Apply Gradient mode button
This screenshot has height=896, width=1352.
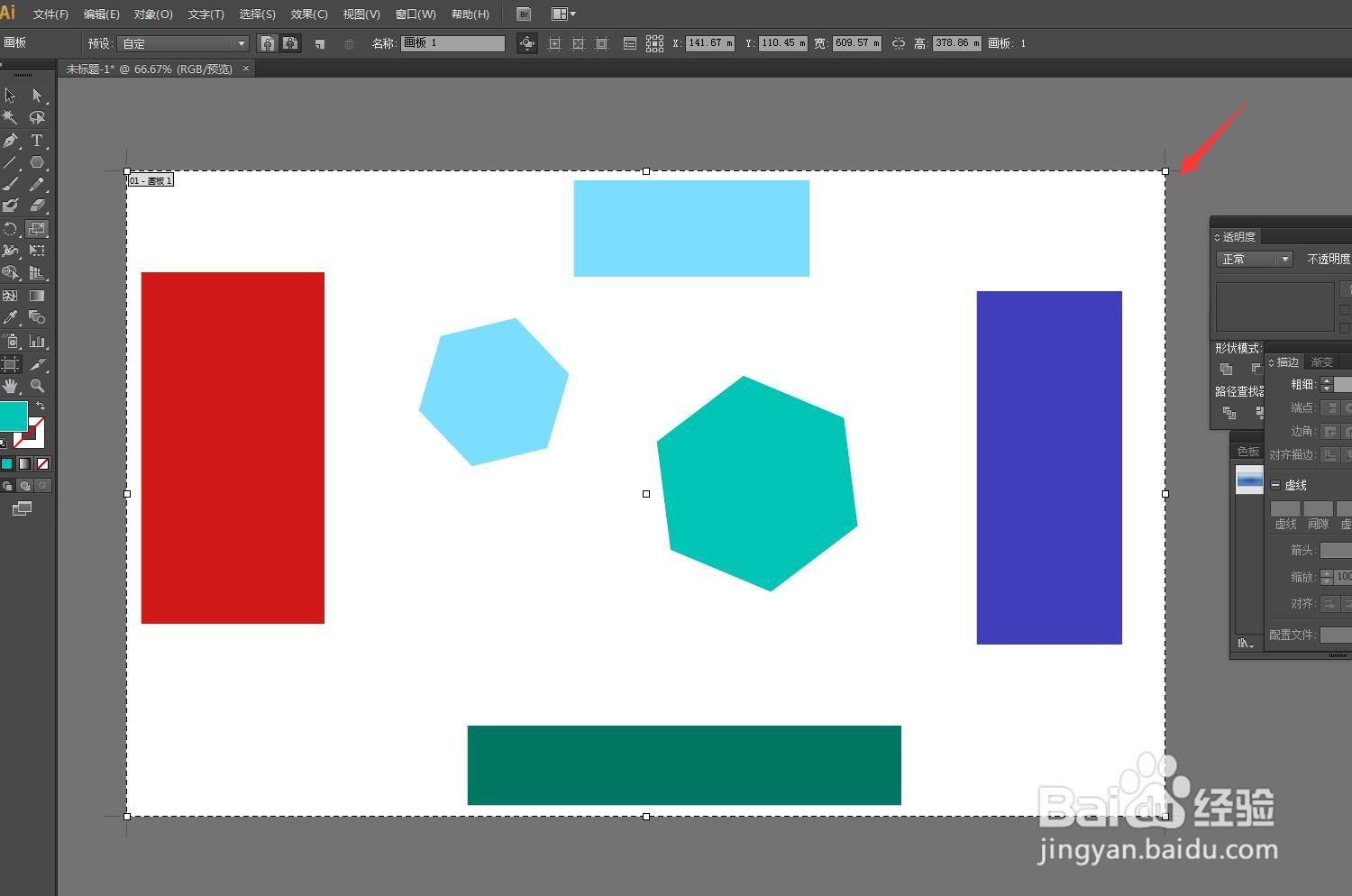(24, 463)
